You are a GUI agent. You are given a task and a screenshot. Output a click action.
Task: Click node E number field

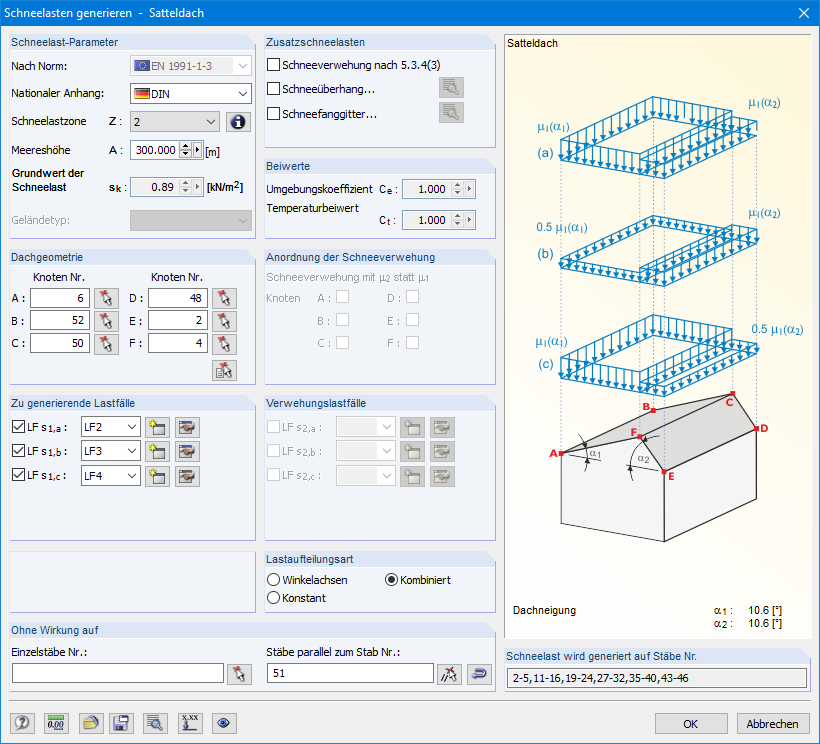click(178, 321)
